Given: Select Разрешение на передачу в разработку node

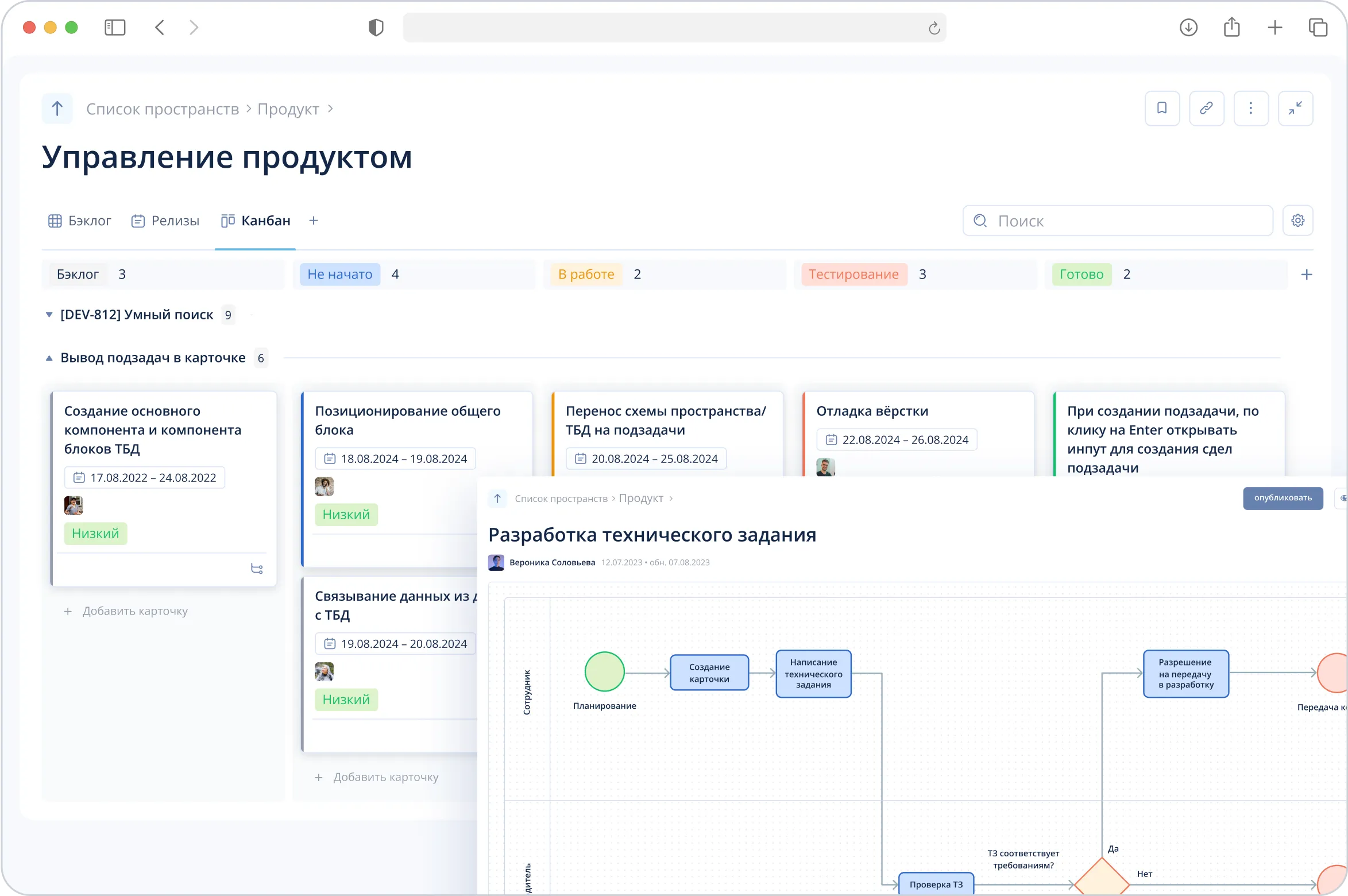Looking at the screenshot, I should (x=1185, y=674).
